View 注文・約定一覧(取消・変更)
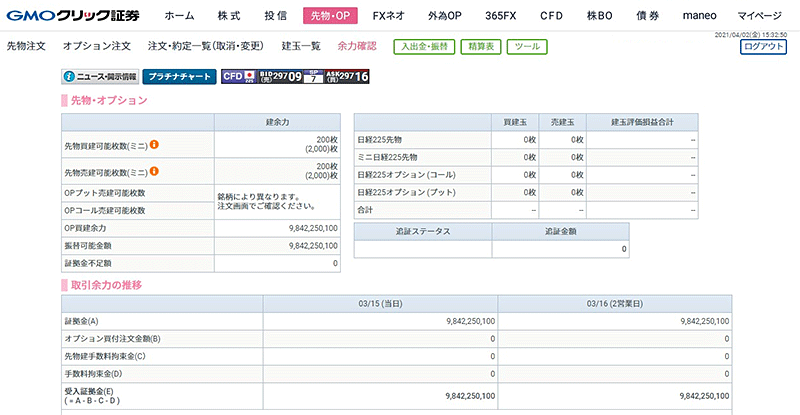 pos(205,47)
